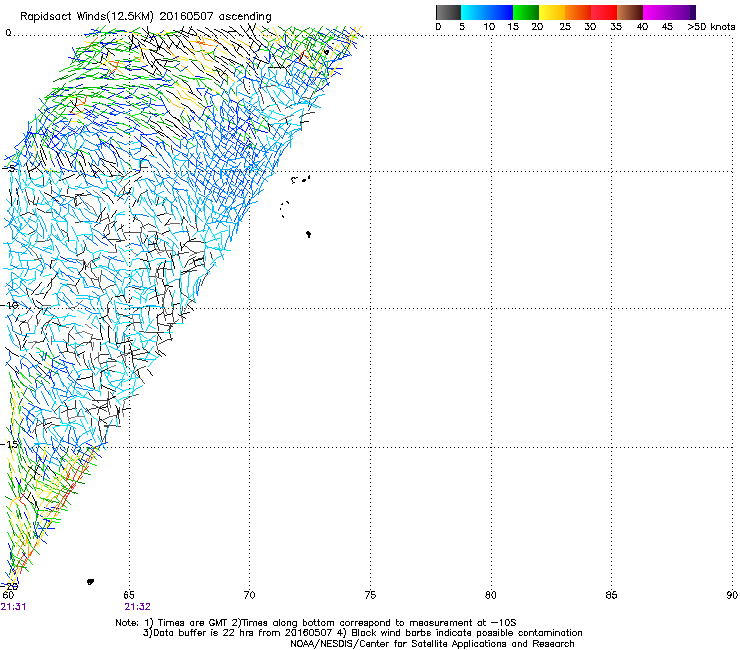Click the cyan-to-blue 5–15 knots legend segment

click(x=487, y=12)
